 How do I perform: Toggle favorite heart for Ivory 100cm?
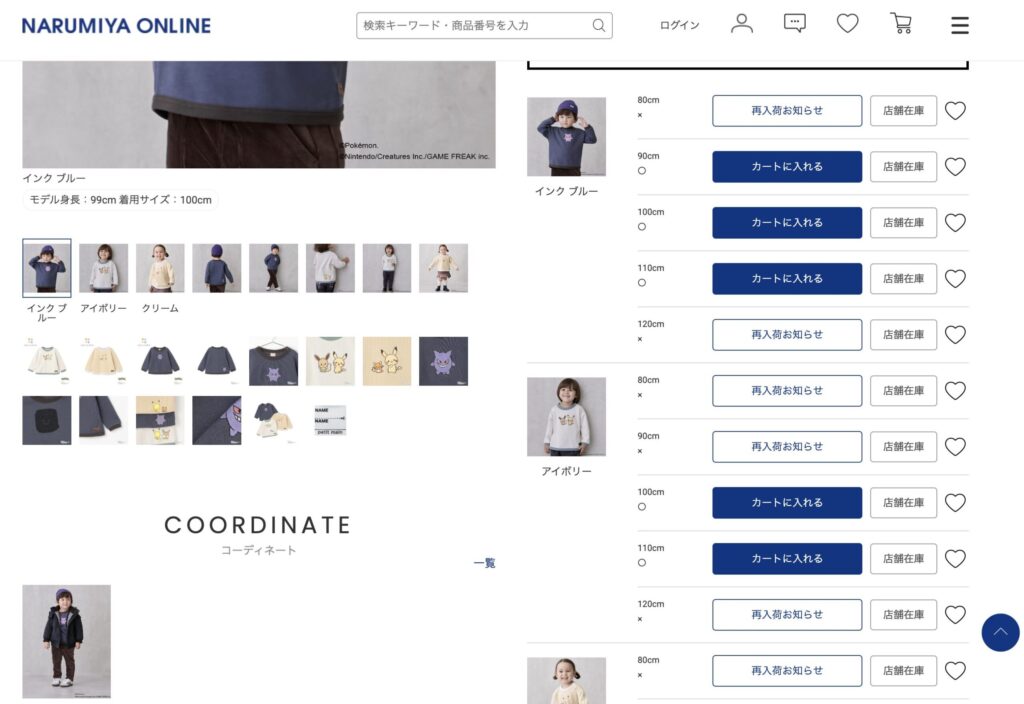[x=955, y=503]
